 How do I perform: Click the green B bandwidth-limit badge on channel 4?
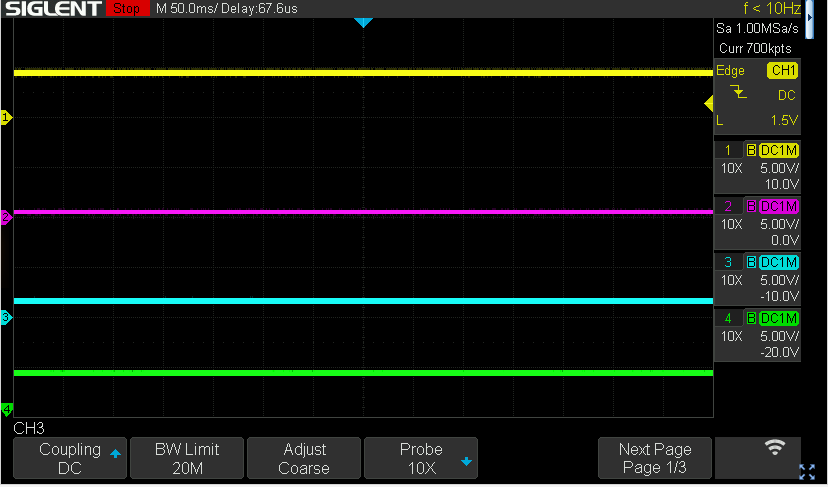(x=751, y=319)
